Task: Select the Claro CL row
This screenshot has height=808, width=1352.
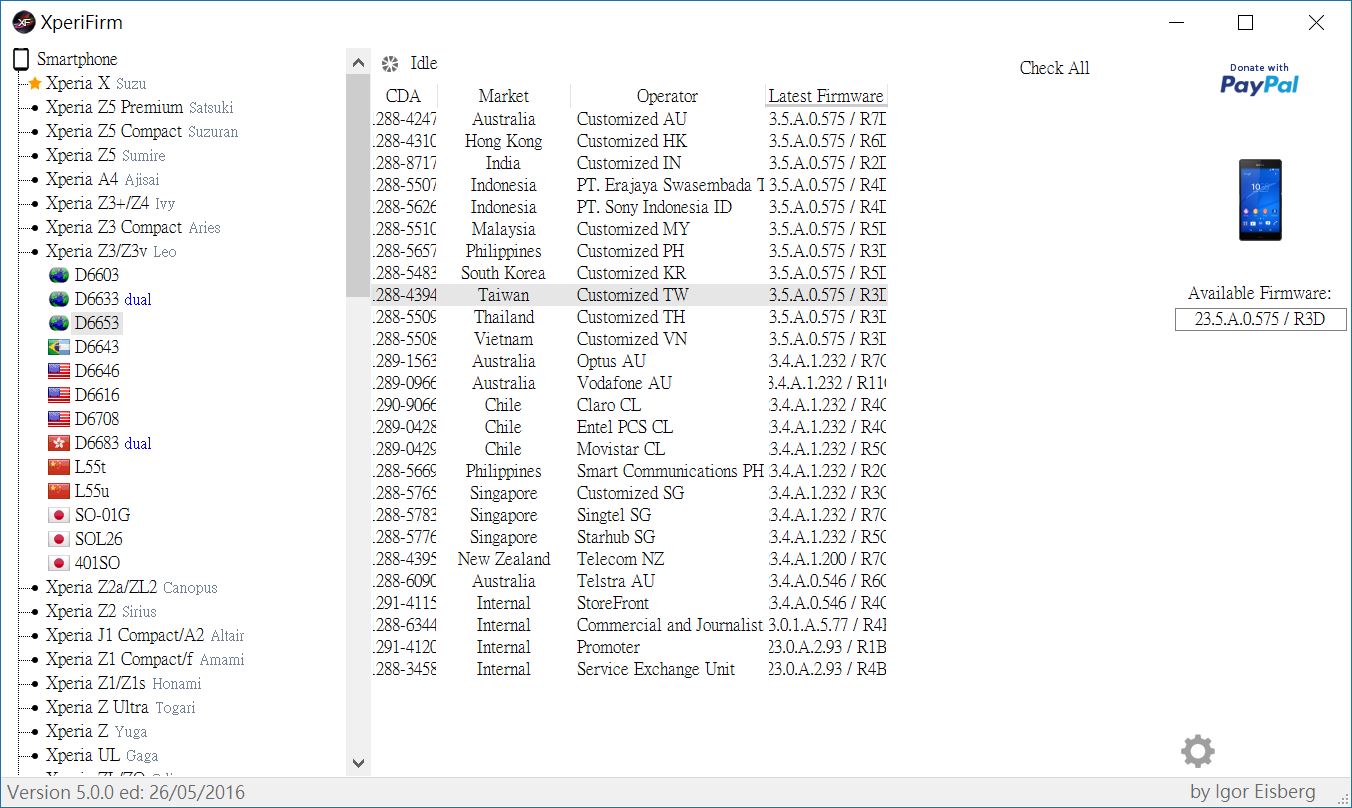Action: coord(629,405)
